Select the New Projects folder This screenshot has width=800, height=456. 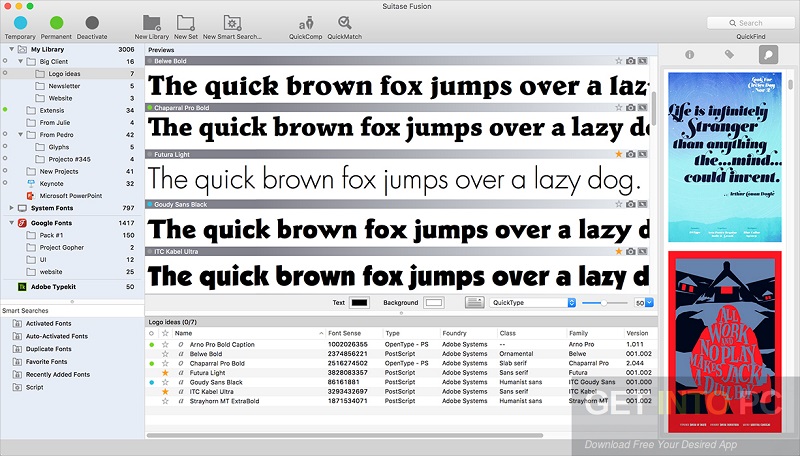pyautogui.click(x=59, y=171)
